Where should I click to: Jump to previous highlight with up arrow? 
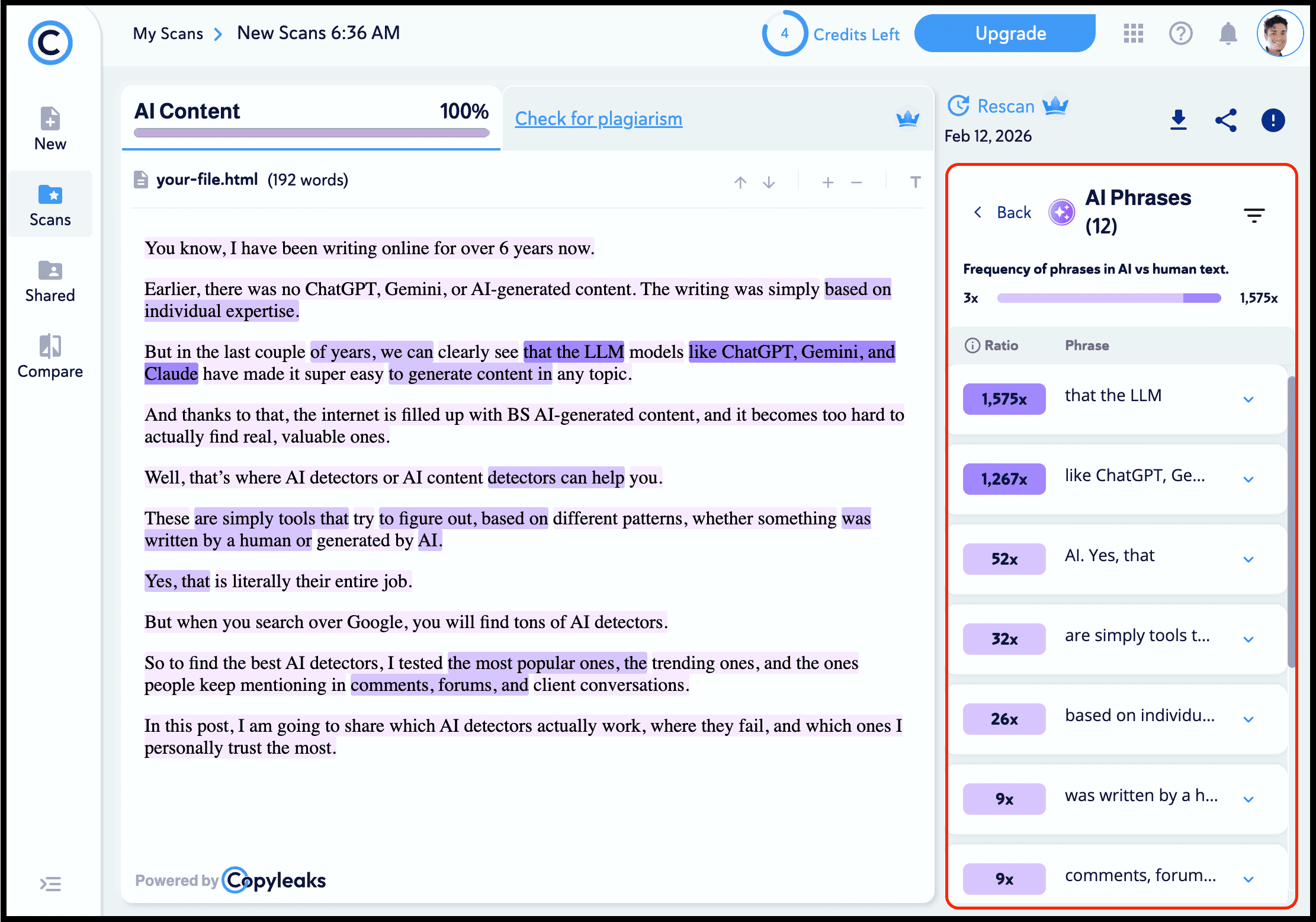(740, 182)
